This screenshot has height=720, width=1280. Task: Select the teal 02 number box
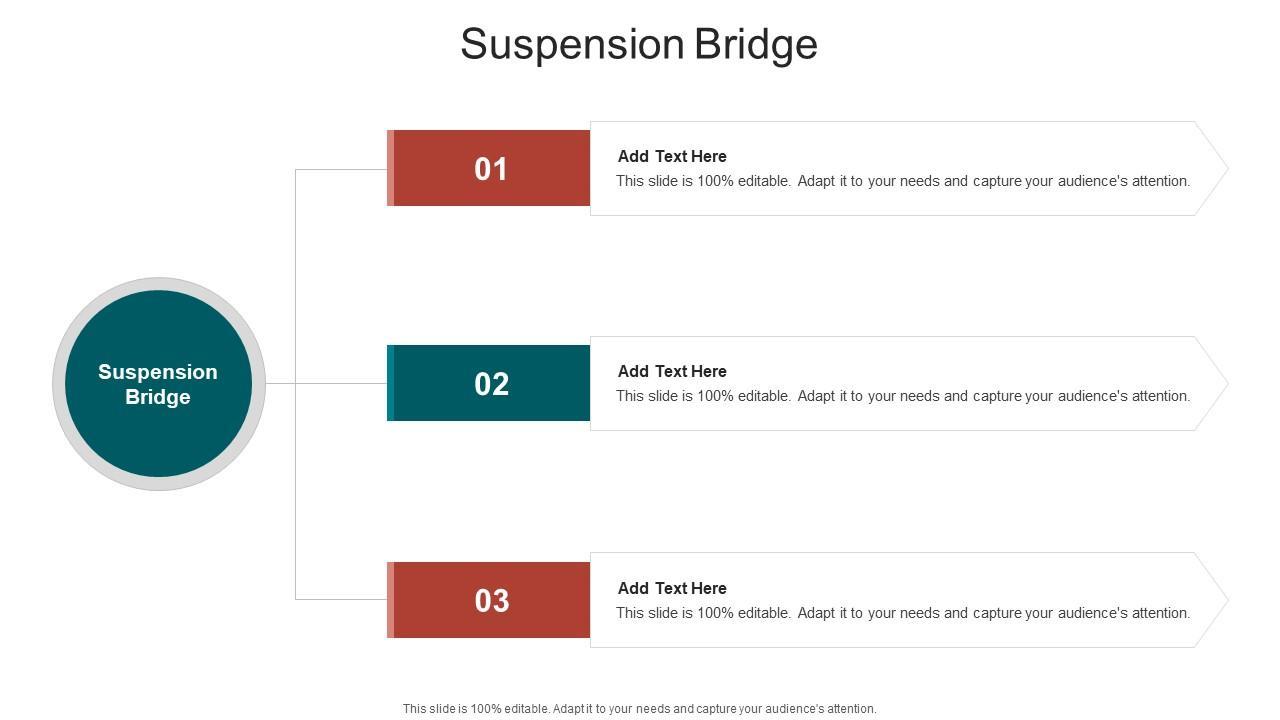pos(491,383)
